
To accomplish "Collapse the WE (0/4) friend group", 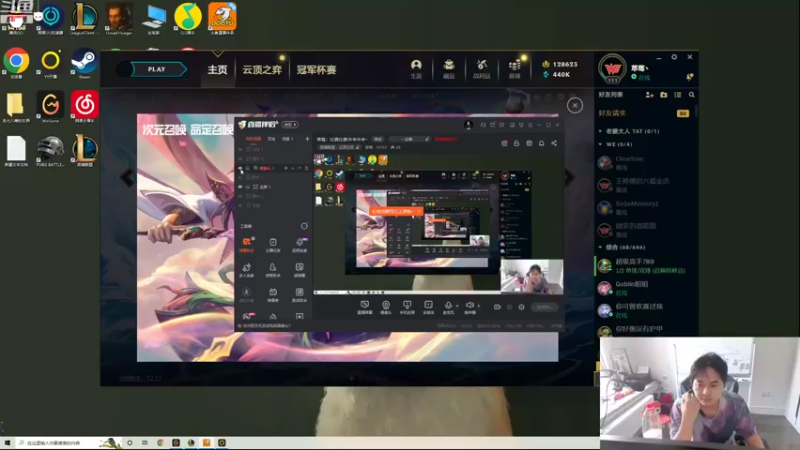I will tap(600, 144).
